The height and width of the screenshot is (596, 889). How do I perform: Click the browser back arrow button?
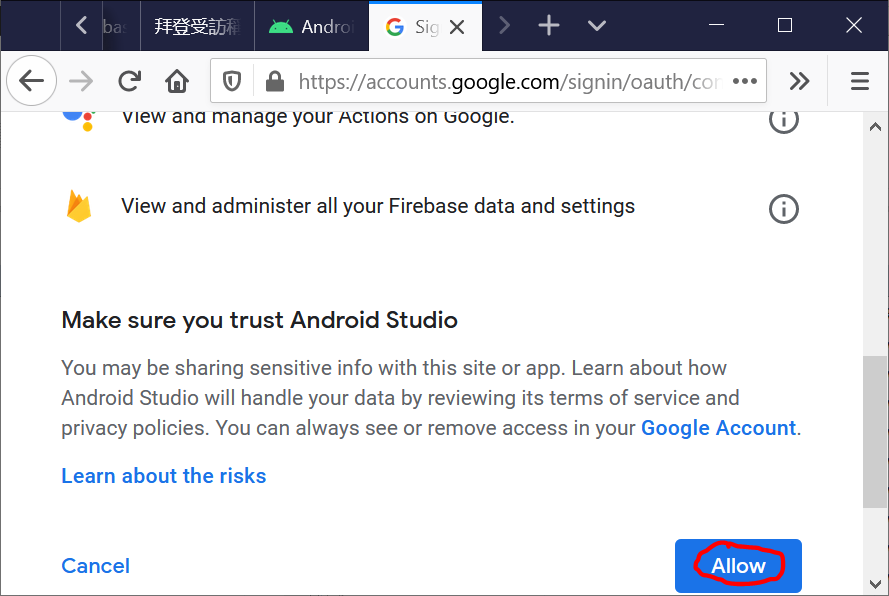point(32,81)
